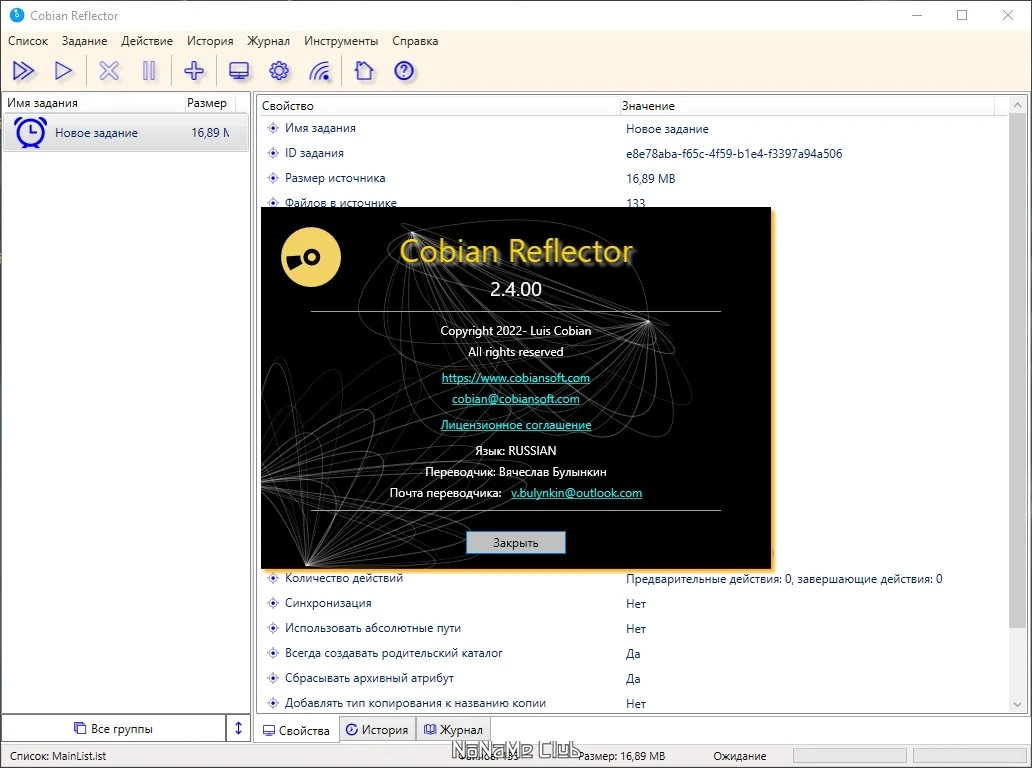The image size is (1032, 768).
Task: Click bullet icon beside Всегда создавать родительский каталог
Action: coord(273,653)
